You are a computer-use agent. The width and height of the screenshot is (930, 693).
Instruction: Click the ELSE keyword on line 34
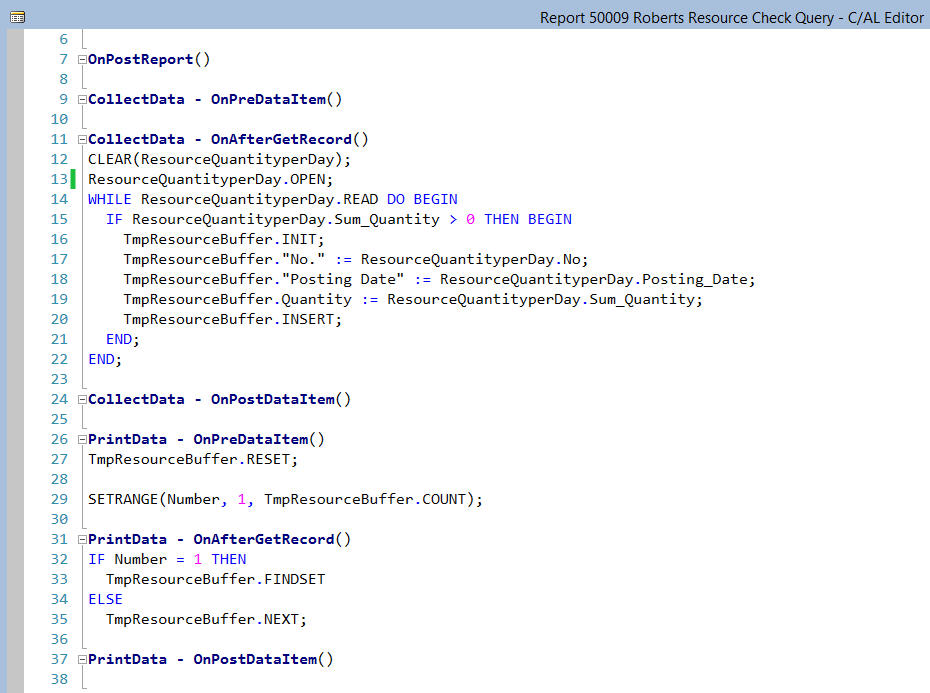coord(105,599)
